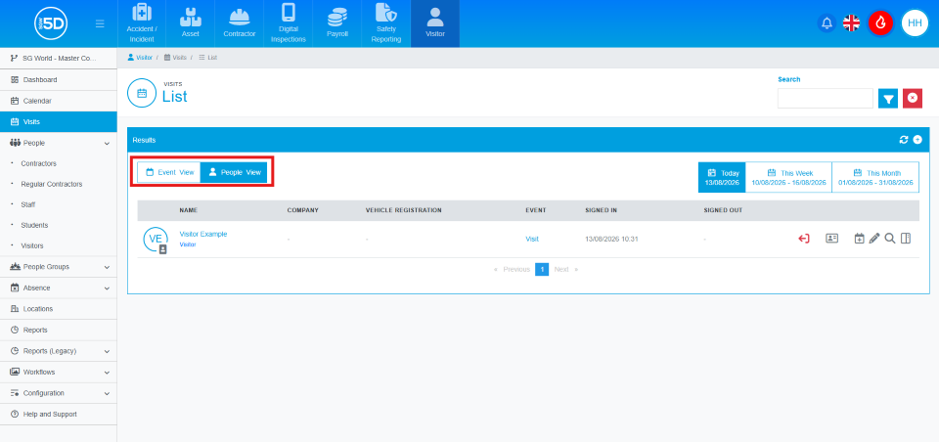The width and height of the screenshot is (939, 442).
Task: Click the VEHICLE REGISTRATION column header
Action: click(404, 211)
